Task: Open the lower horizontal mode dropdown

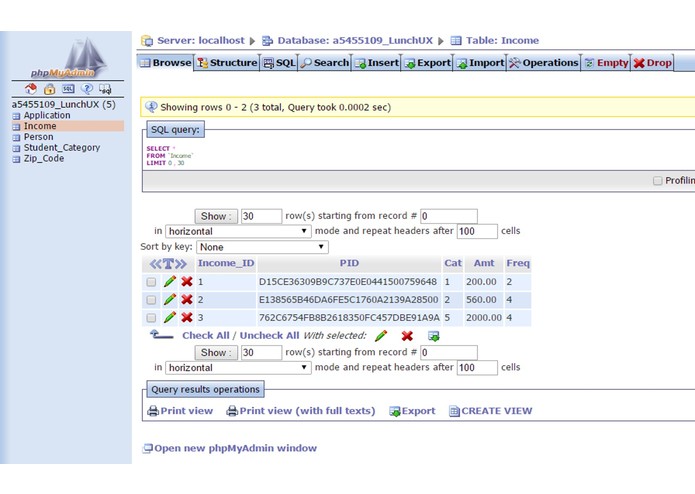Action: pyautogui.click(x=238, y=368)
